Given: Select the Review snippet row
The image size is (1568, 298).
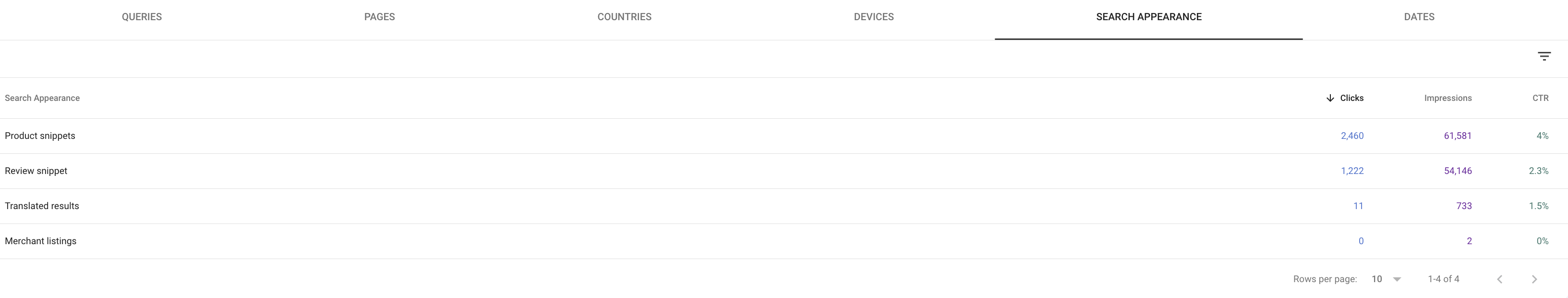Looking at the screenshot, I should pyautogui.click(x=36, y=171).
